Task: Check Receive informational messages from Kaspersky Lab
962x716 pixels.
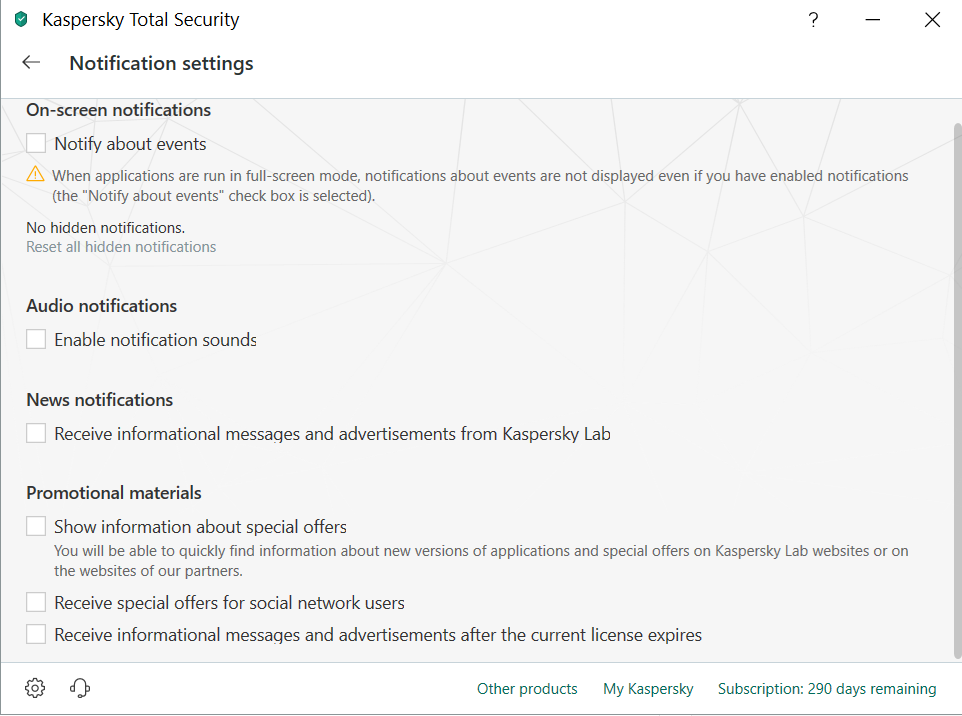Action: pos(36,434)
